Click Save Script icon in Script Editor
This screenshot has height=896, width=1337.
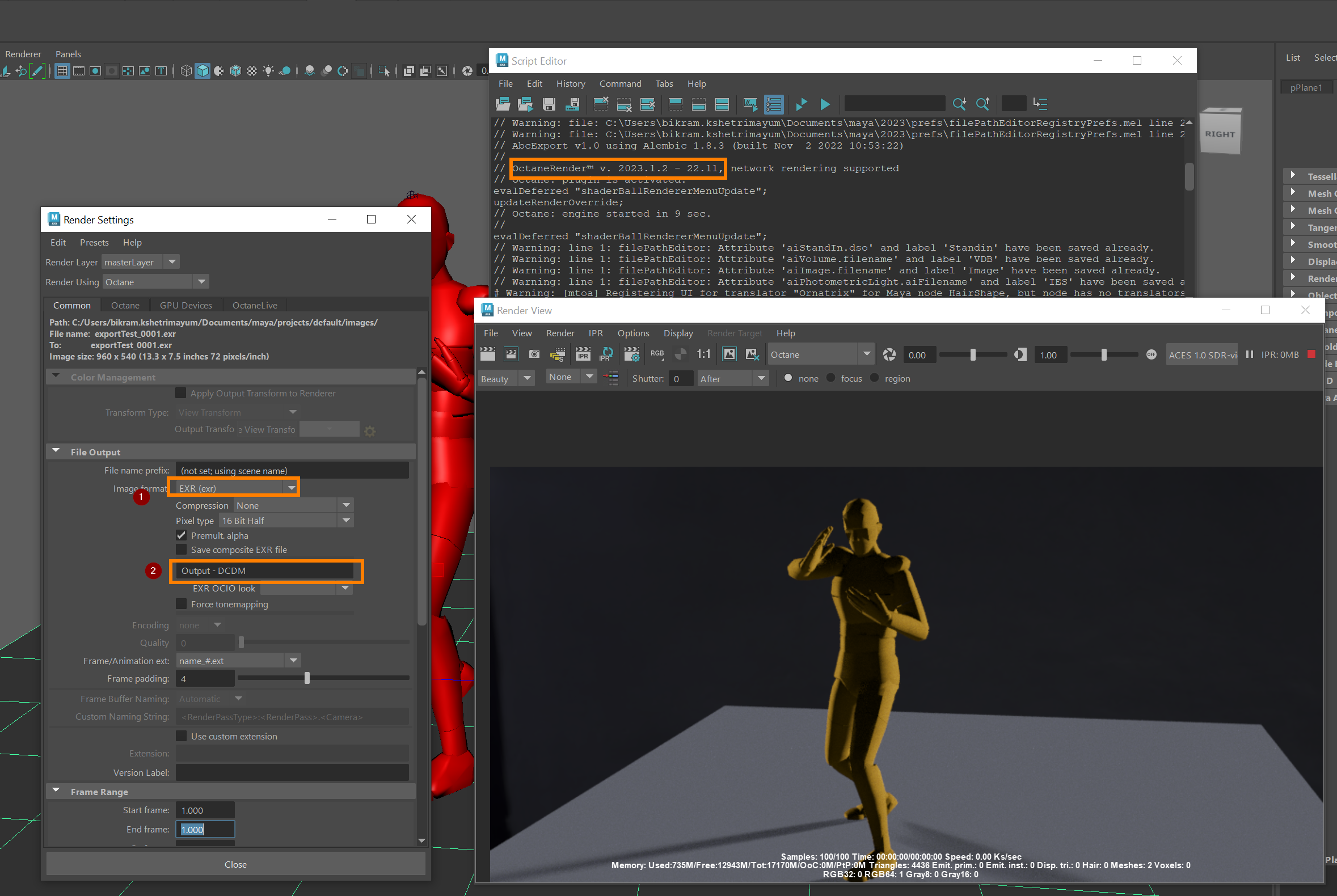[549, 104]
